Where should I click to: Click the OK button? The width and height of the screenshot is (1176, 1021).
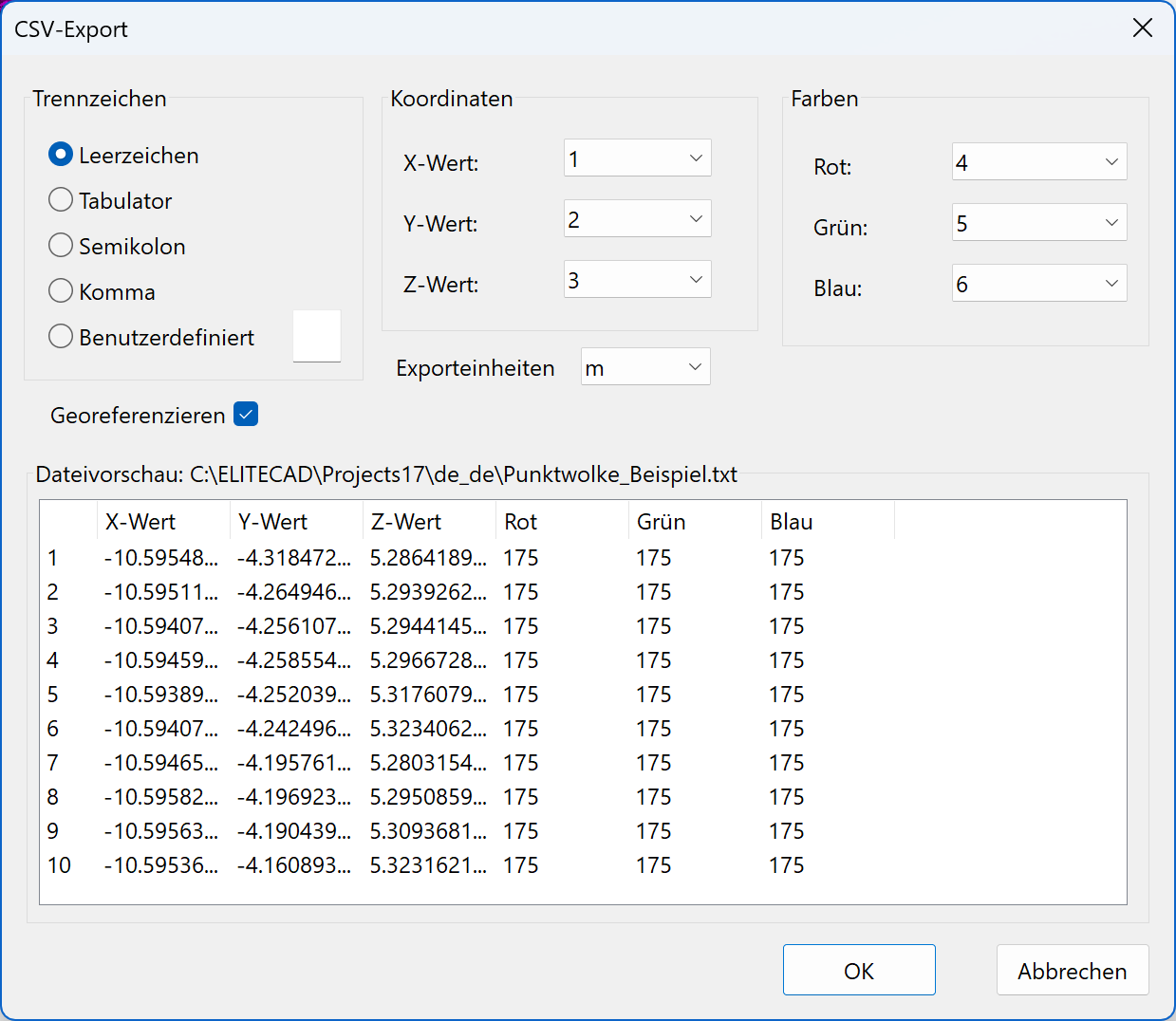[x=859, y=970]
